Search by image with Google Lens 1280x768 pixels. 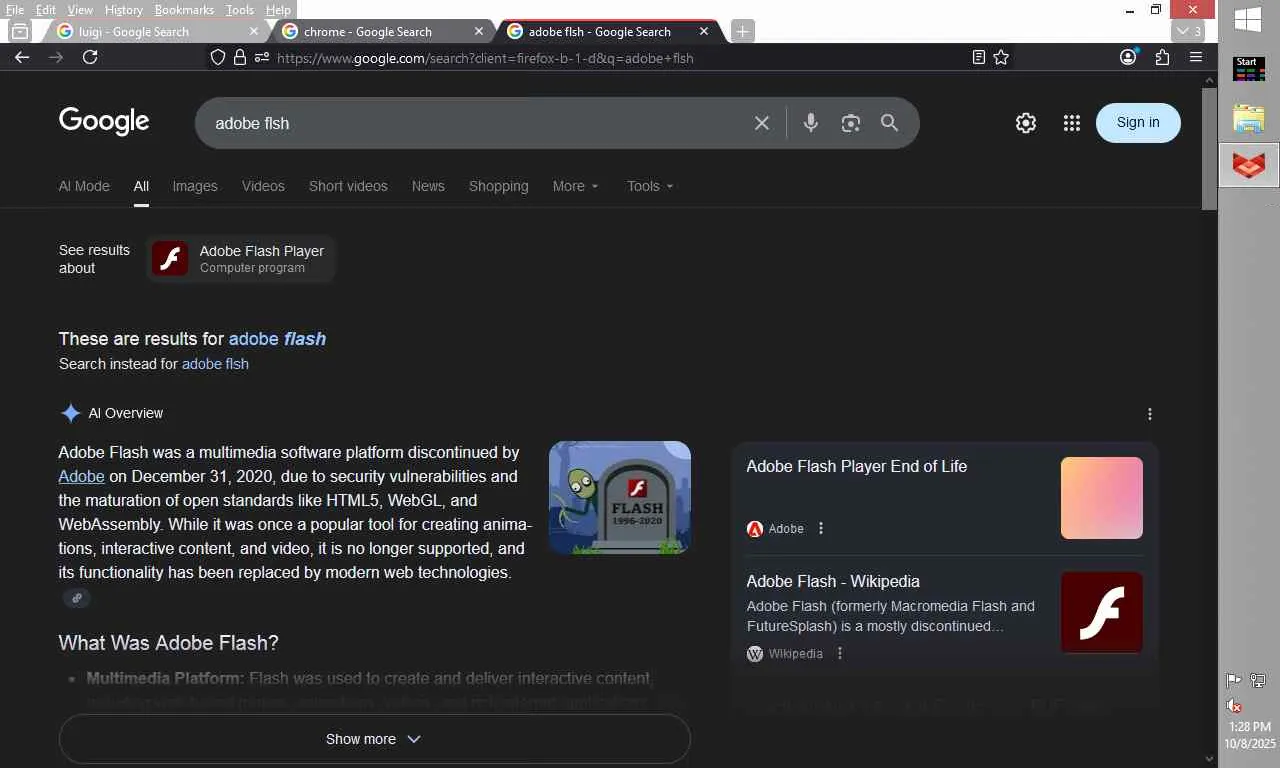click(x=851, y=123)
